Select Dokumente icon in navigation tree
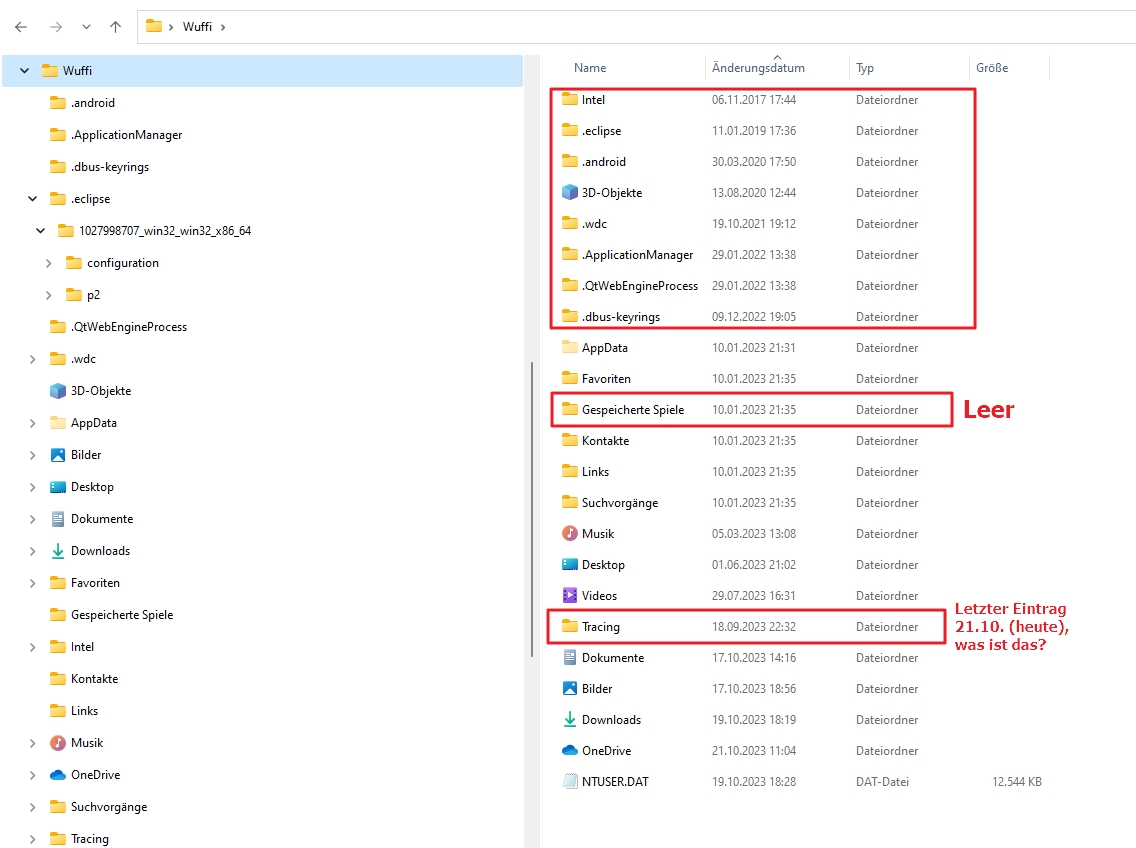1136x848 pixels. click(58, 519)
